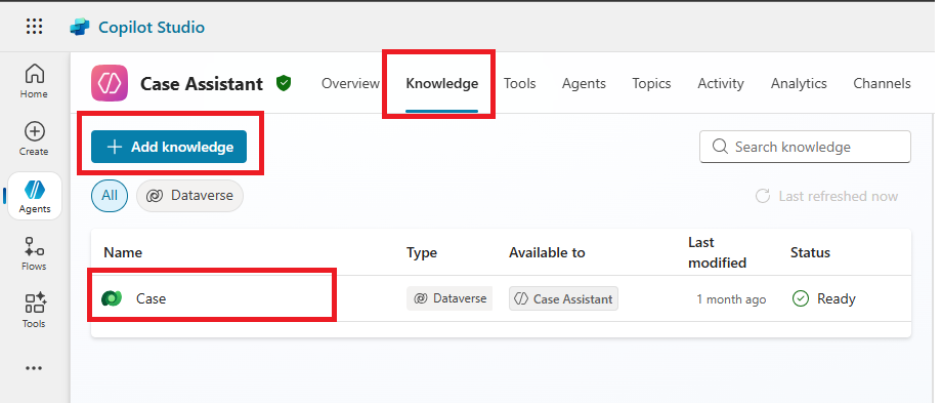Open the Topics tab
Image resolution: width=936 pixels, height=403 pixels.
[651, 84]
